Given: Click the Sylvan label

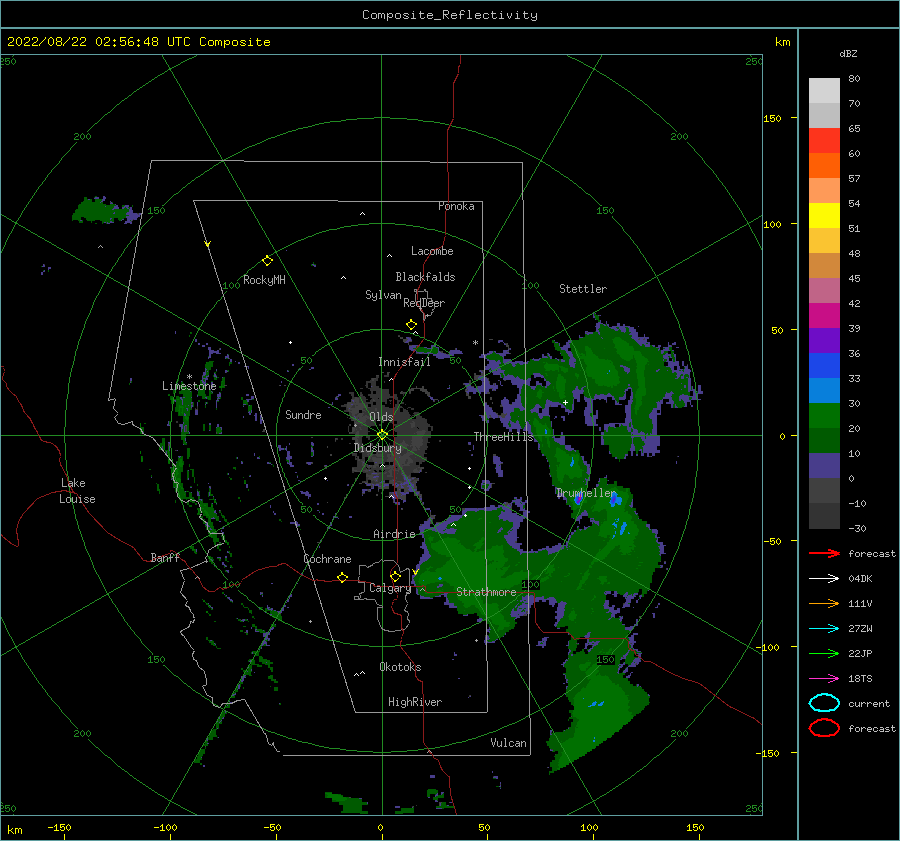Looking at the screenshot, I should pyautogui.click(x=383, y=295).
